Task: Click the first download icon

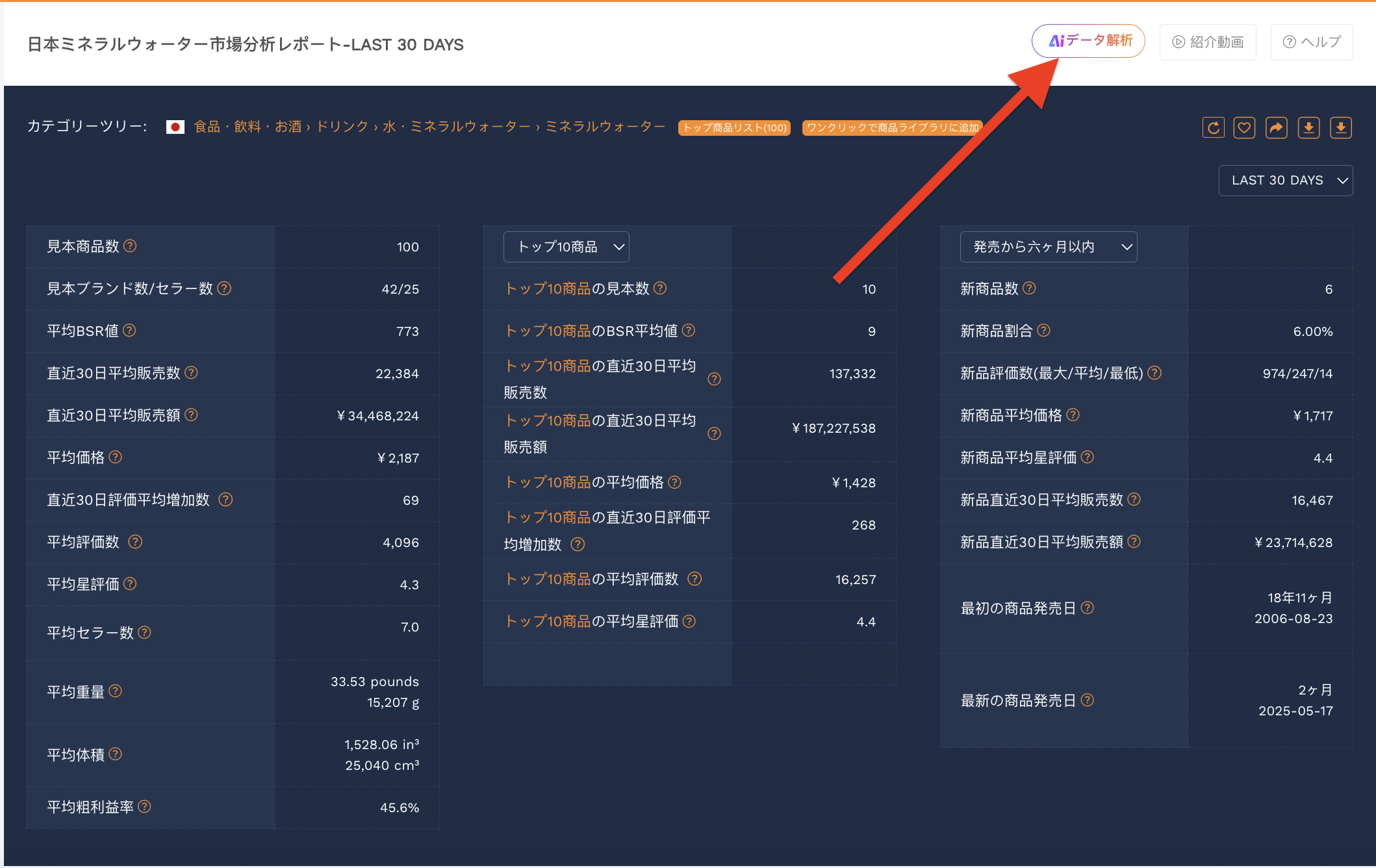Action: [1308, 127]
